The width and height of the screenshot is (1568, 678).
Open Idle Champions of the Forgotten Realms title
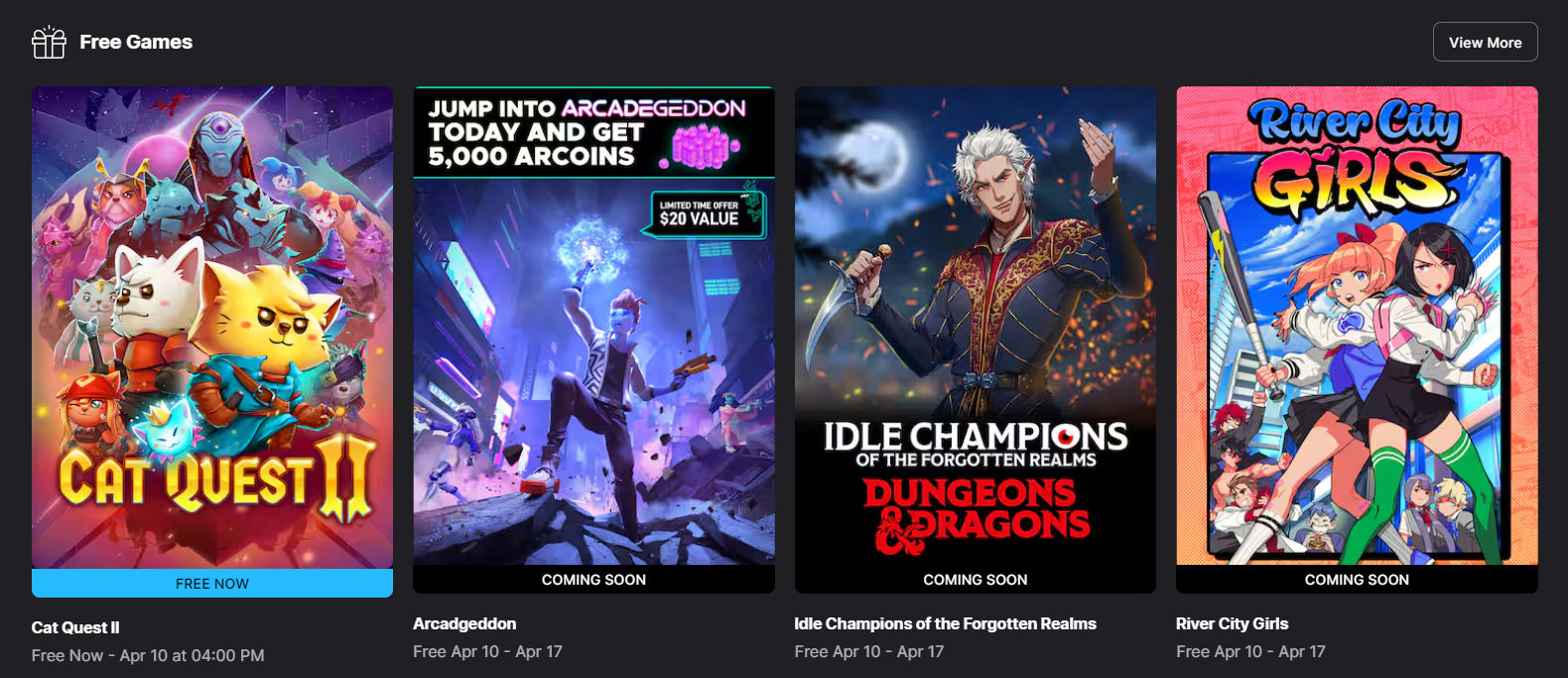pyautogui.click(x=945, y=623)
